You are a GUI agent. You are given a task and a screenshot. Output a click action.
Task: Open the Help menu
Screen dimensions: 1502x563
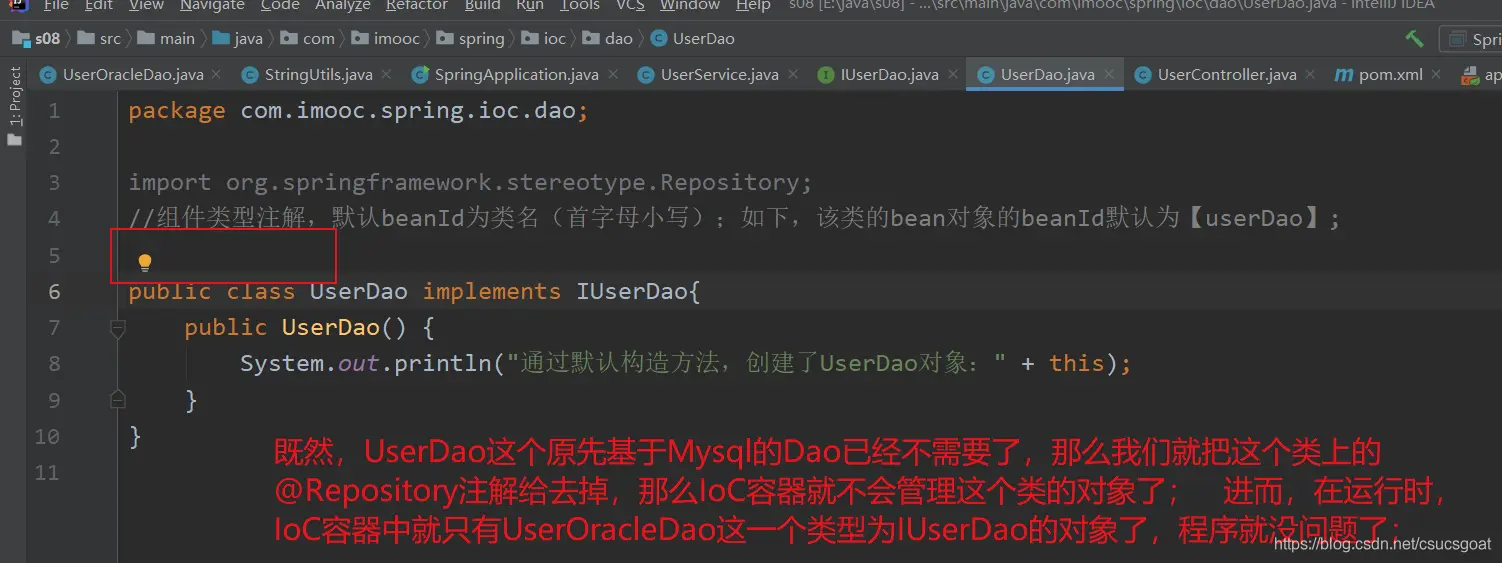coord(753,6)
